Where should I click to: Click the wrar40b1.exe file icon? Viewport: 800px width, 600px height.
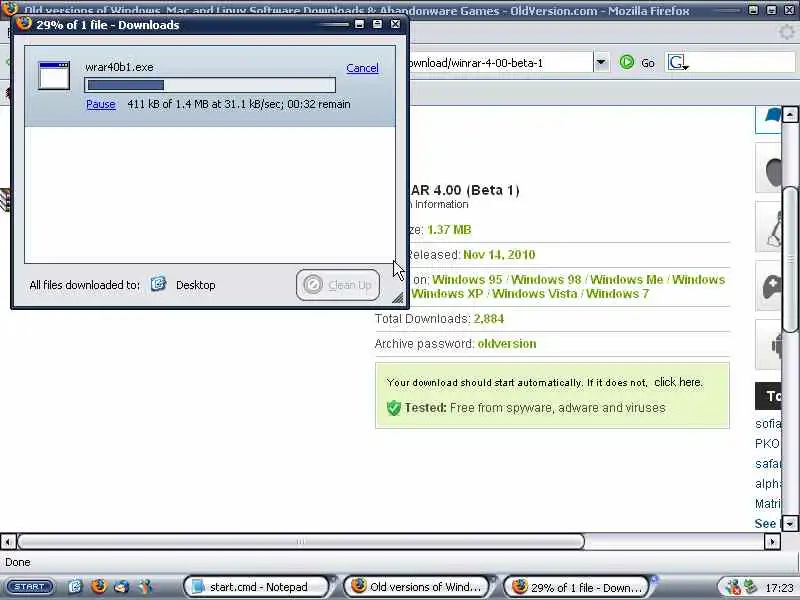(54, 76)
